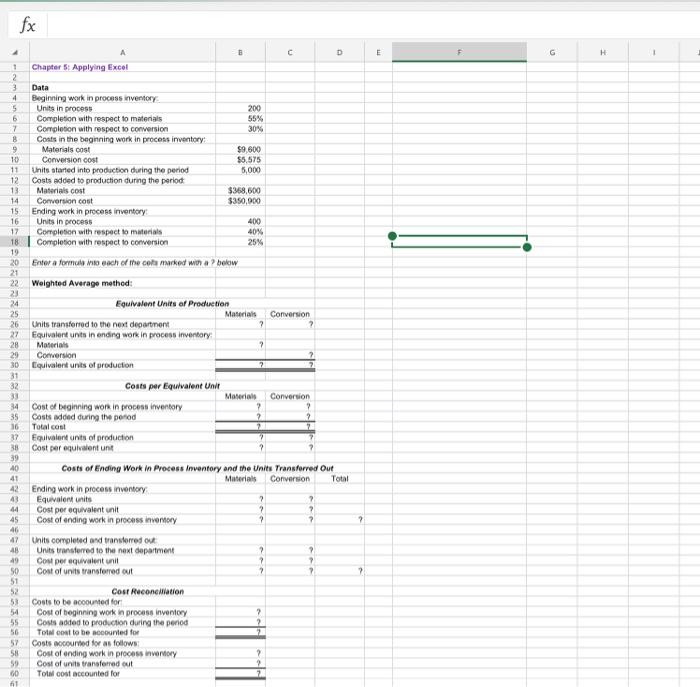This screenshot has width=700, height=687.
Task: Click the $368,600 materials cost cell
Action: [244, 190]
